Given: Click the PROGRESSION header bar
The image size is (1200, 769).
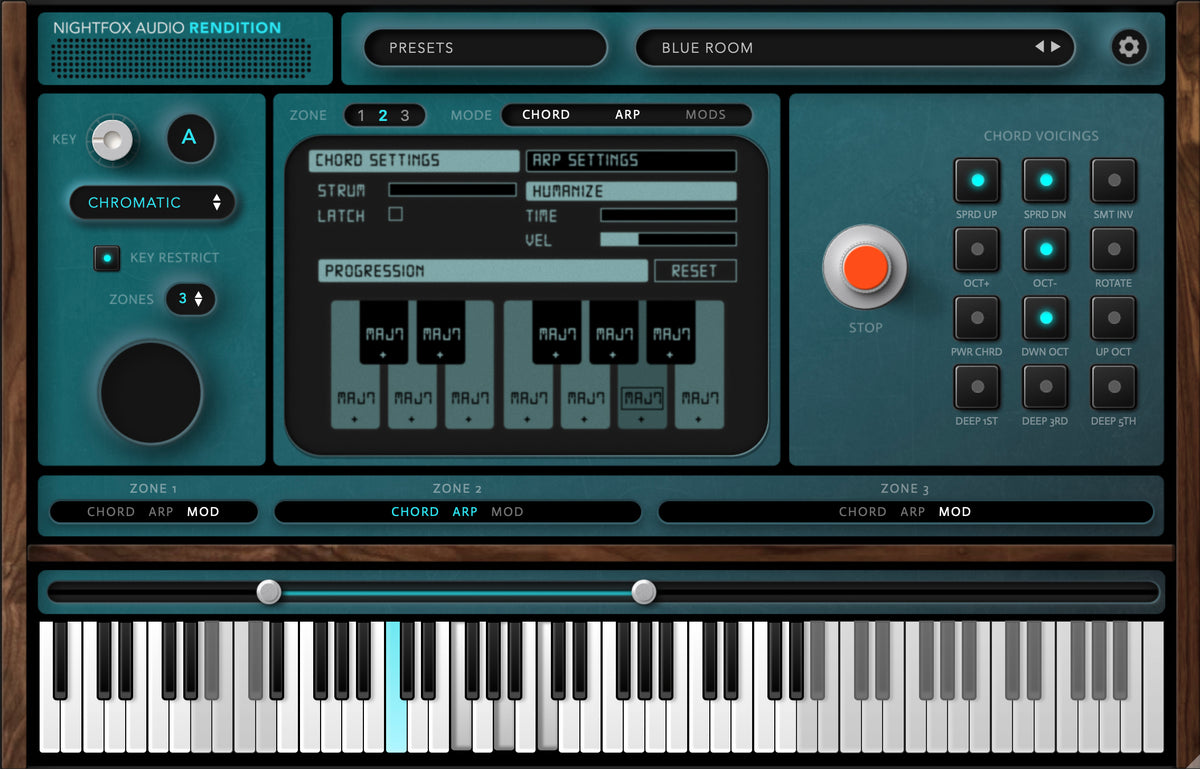Looking at the screenshot, I should pyautogui.click(x=483, y=271).
